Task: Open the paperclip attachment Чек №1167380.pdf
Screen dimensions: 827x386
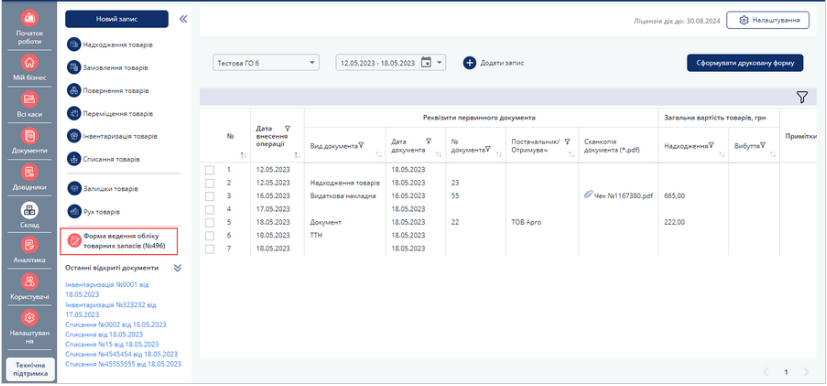Action: pos(588,195)
